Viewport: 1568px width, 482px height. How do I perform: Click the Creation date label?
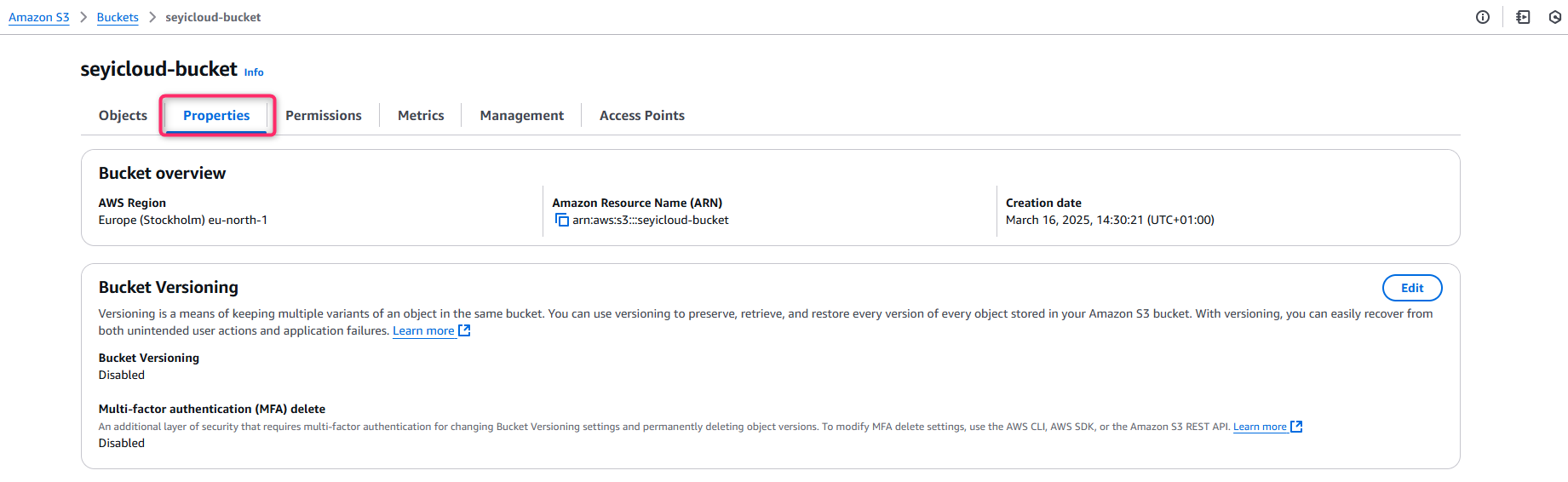pos(1043,203)
